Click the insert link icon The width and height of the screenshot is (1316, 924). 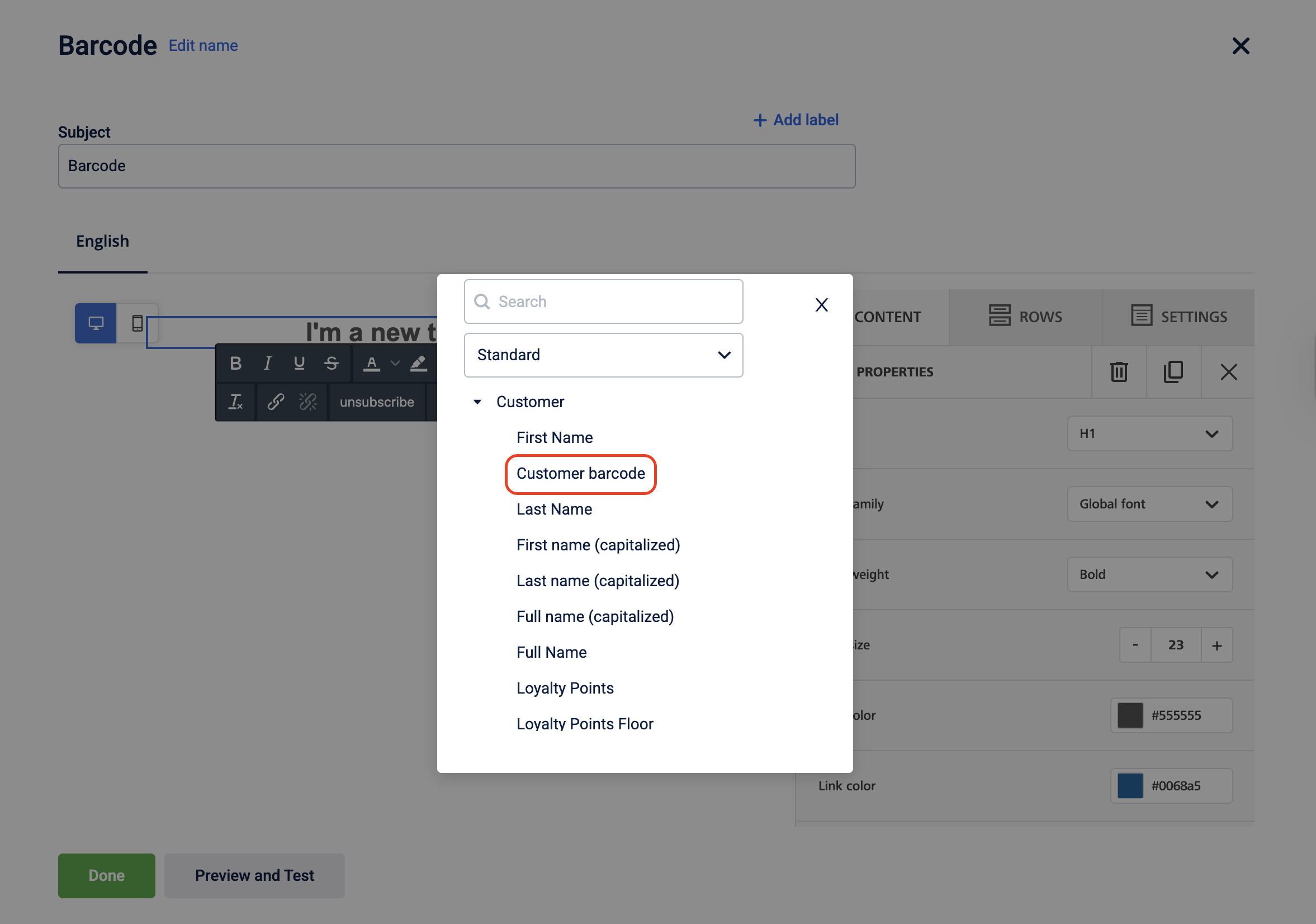point(276,402)
